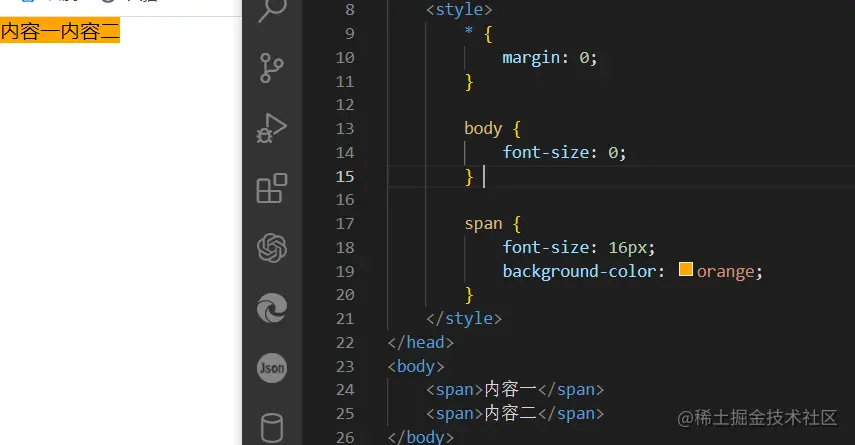Click the opening <body> tag
This screenshot has height=445, width=855.
pyautogui.click(x=416, y=366)
